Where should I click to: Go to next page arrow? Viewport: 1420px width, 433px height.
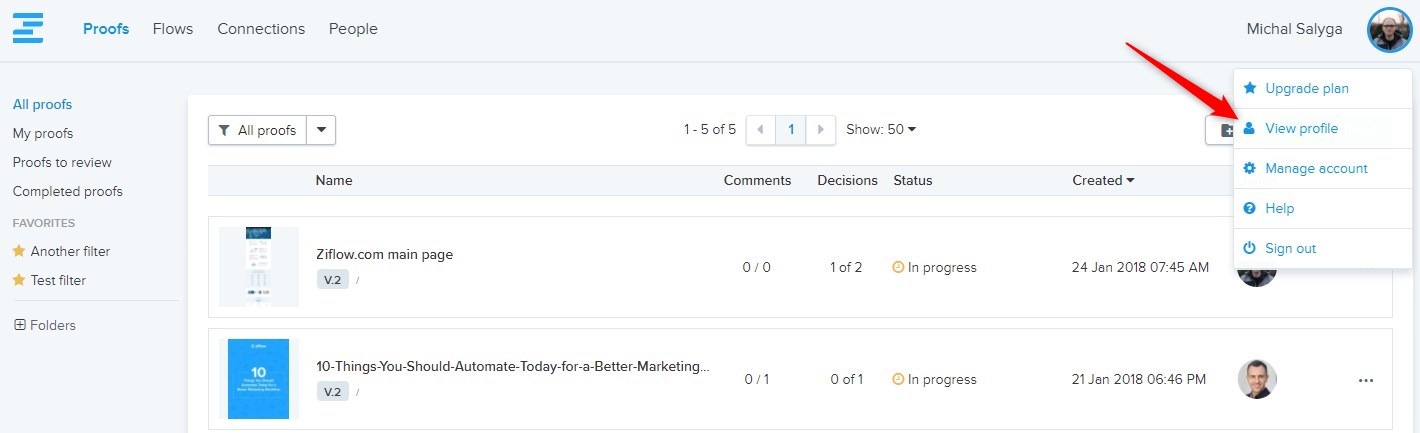point(820,130)
